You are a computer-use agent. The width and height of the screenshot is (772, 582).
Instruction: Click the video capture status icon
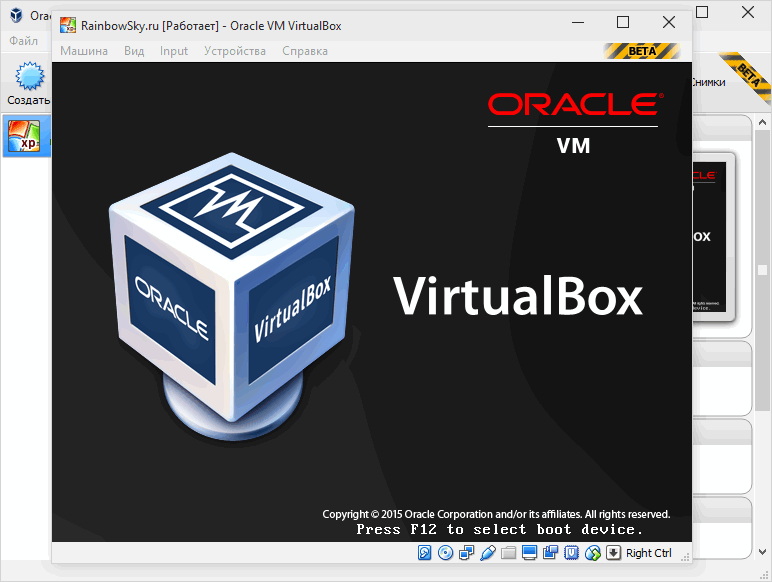point(550,553)
